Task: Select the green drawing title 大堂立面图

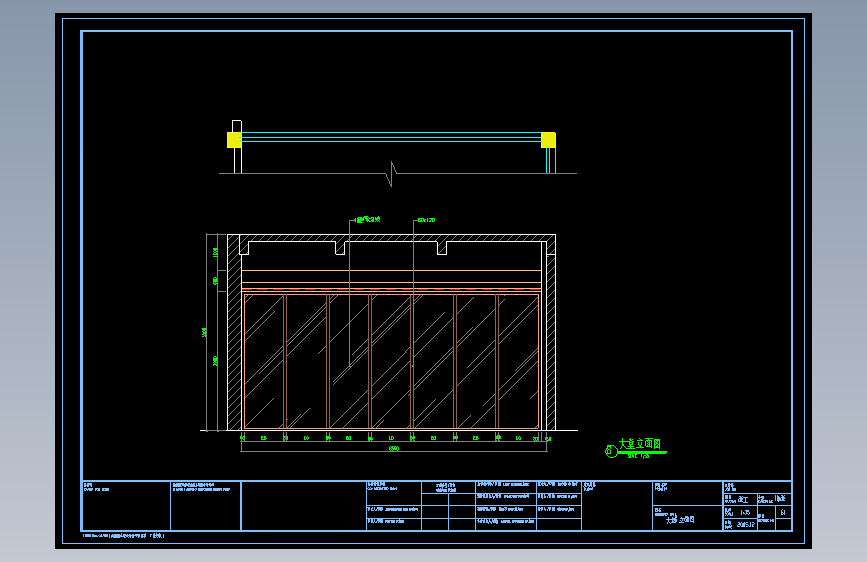Action: (640, 444)
